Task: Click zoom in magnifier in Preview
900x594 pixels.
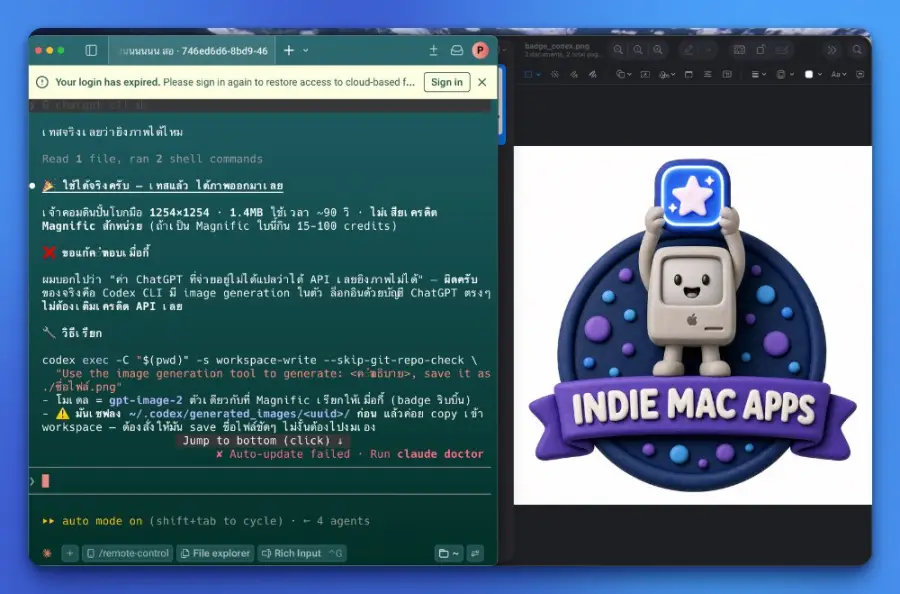Action: (x=658, y=50)
